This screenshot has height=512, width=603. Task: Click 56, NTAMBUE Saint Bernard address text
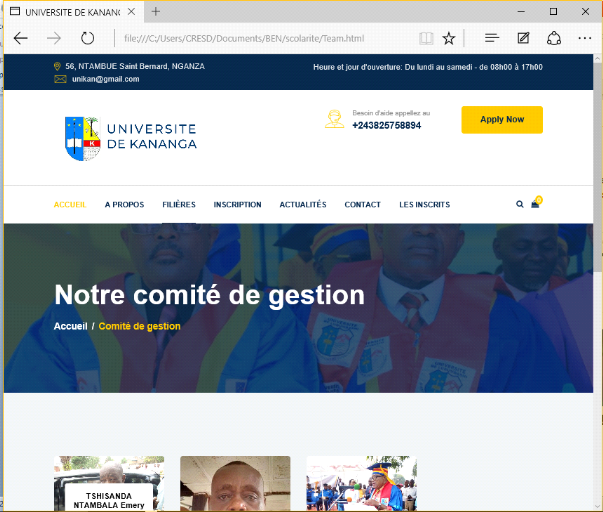(135, 67)
